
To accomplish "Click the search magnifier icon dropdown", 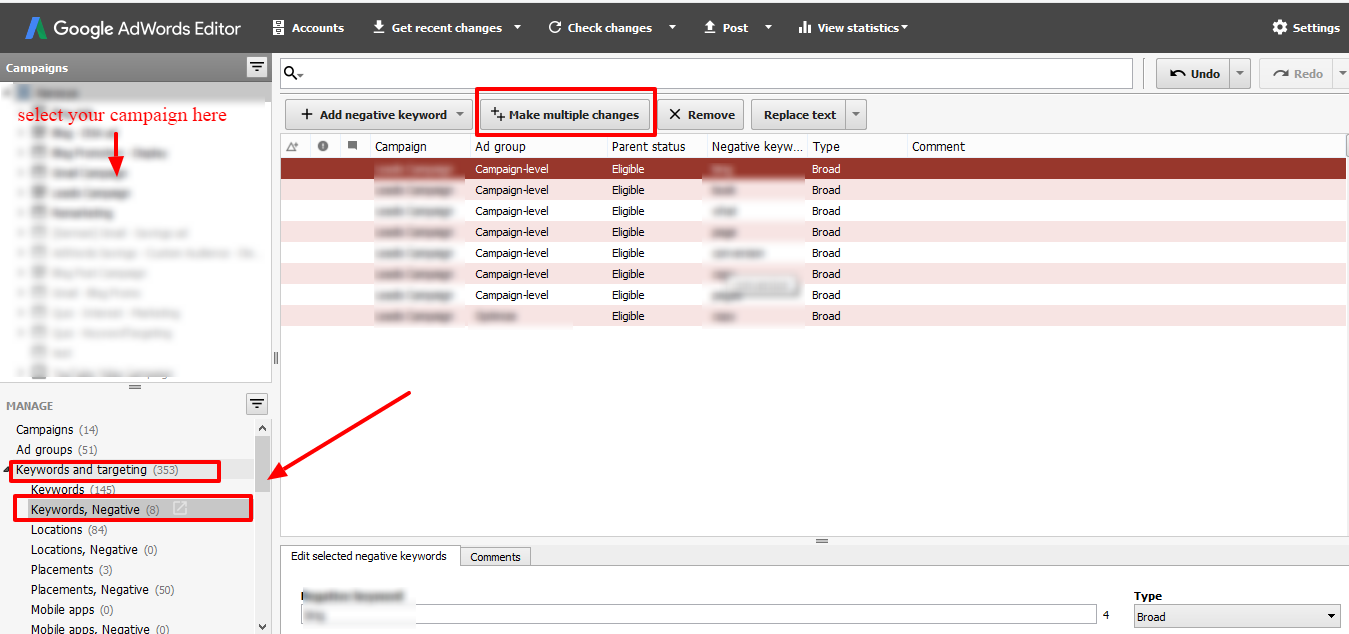I will click(x=293, y=74).
